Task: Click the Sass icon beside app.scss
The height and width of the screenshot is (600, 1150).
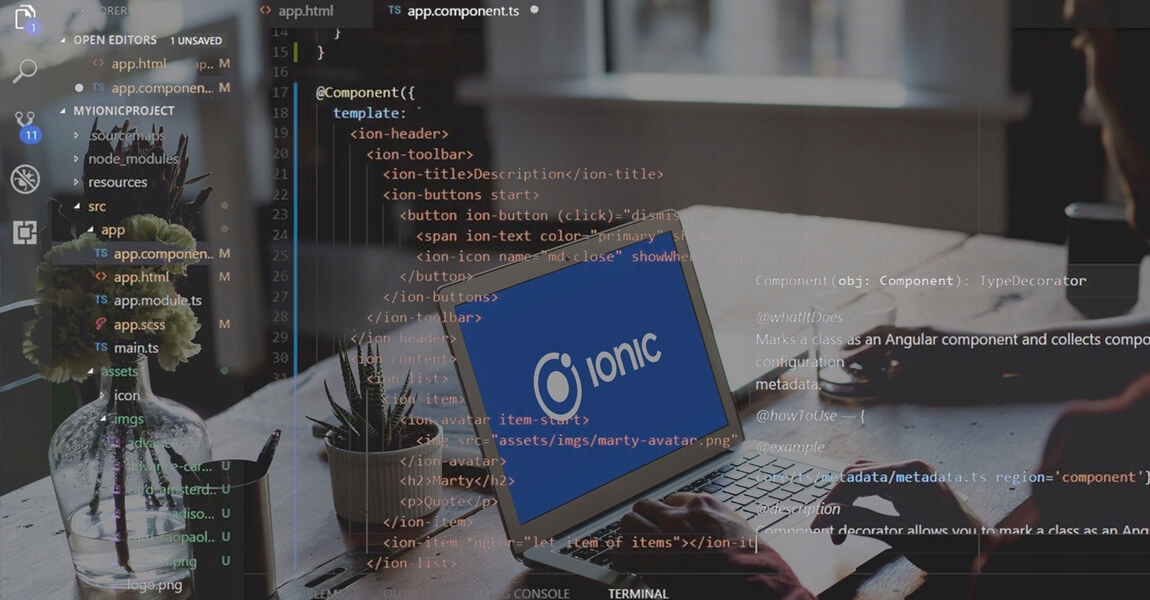Action: point(100,323)
